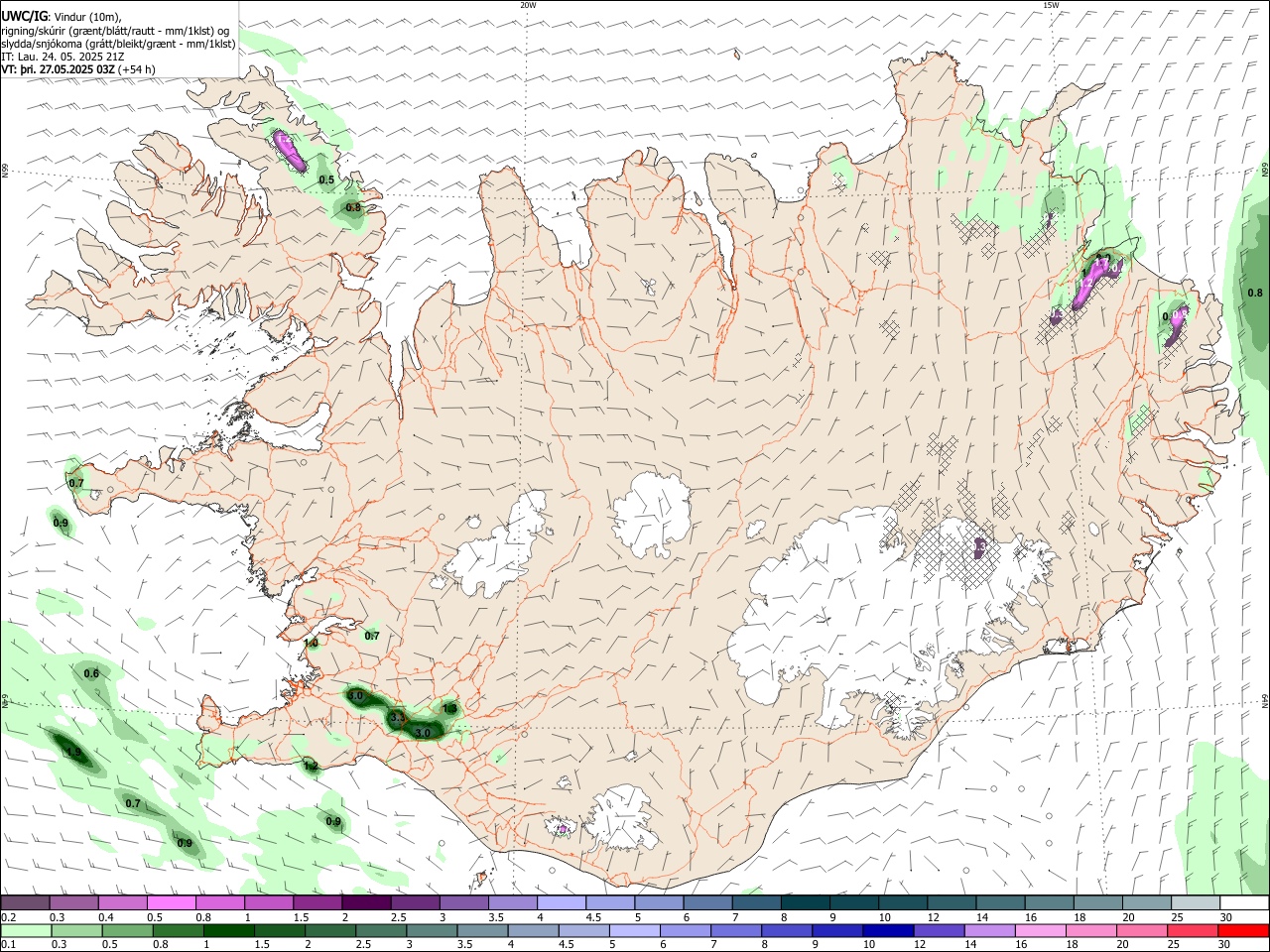Viewport: 1270px width, 952px height.
Task: Select the initial time 'IT: Lau. 24. 05. 2025 21Z'
Action: point(64,57)
